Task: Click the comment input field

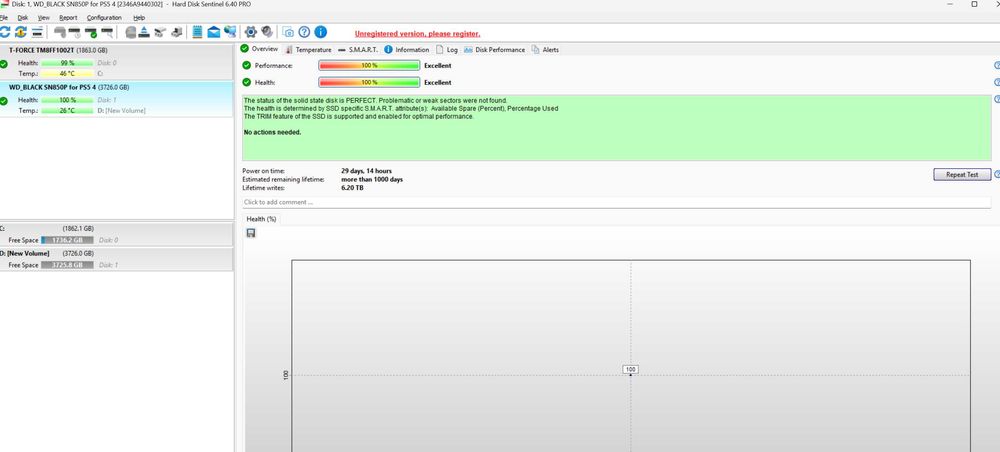Action: [616, 202]
